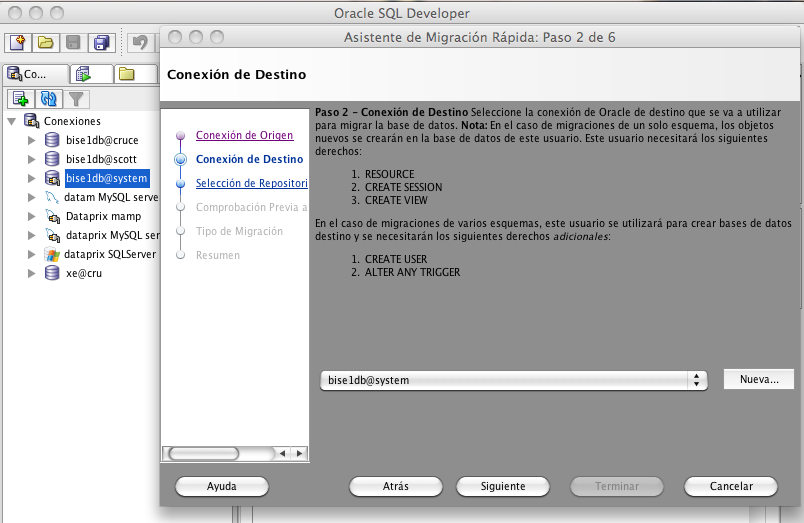Viewport: 804px width, 523px height.
Task: Click the bise1db@scott database icon
Action: [x=52, y=159]
